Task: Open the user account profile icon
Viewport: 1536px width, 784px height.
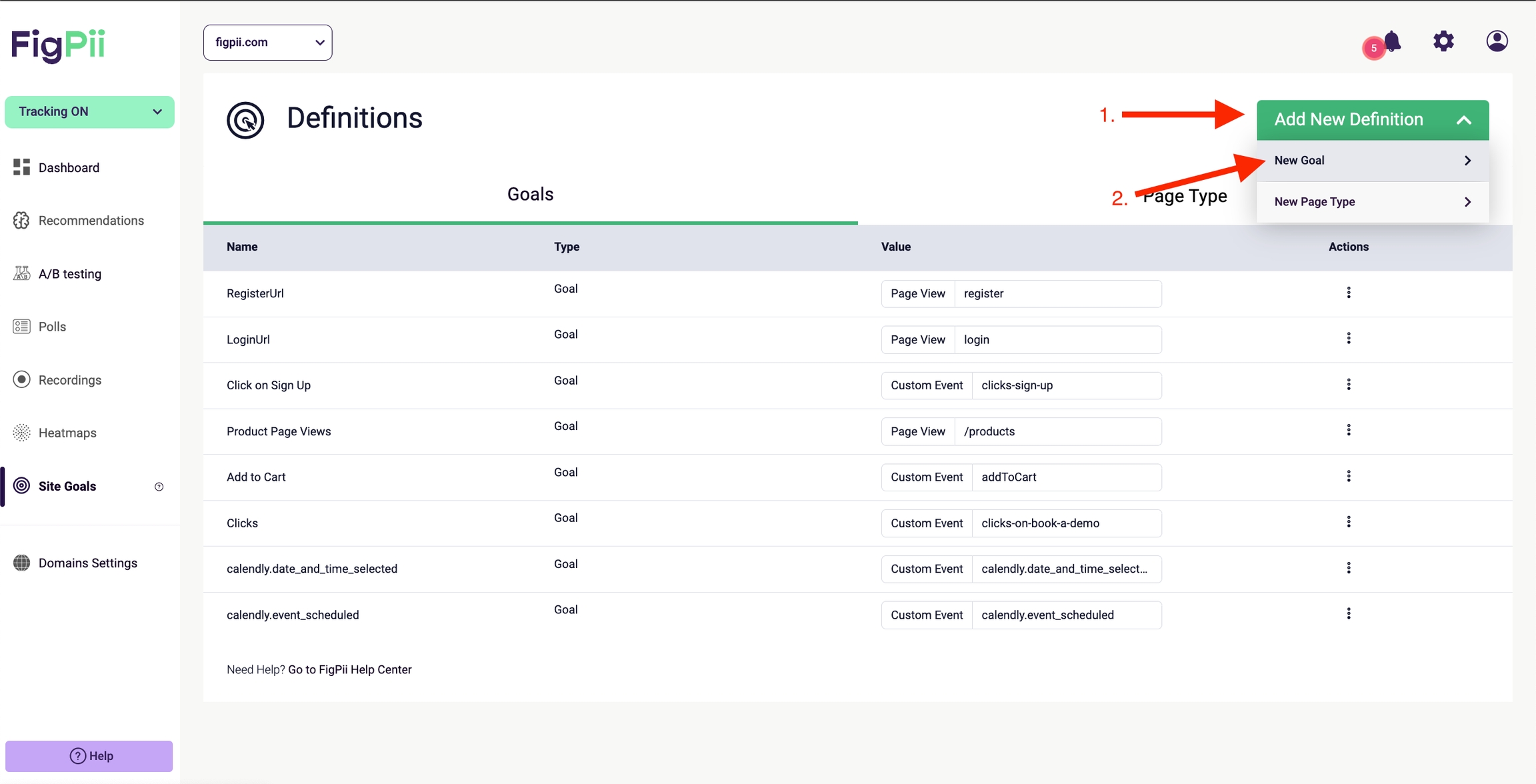Action: pos(1497,41)
